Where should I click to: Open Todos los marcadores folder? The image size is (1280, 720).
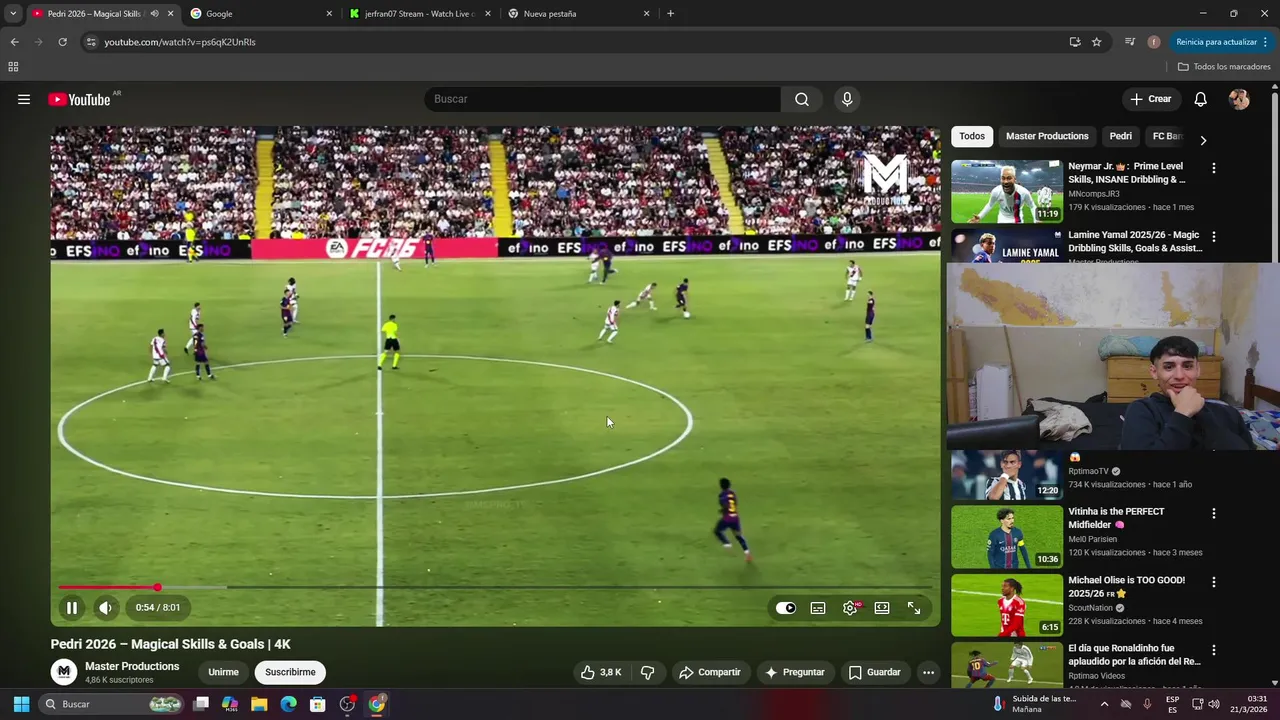[1224, 67]
